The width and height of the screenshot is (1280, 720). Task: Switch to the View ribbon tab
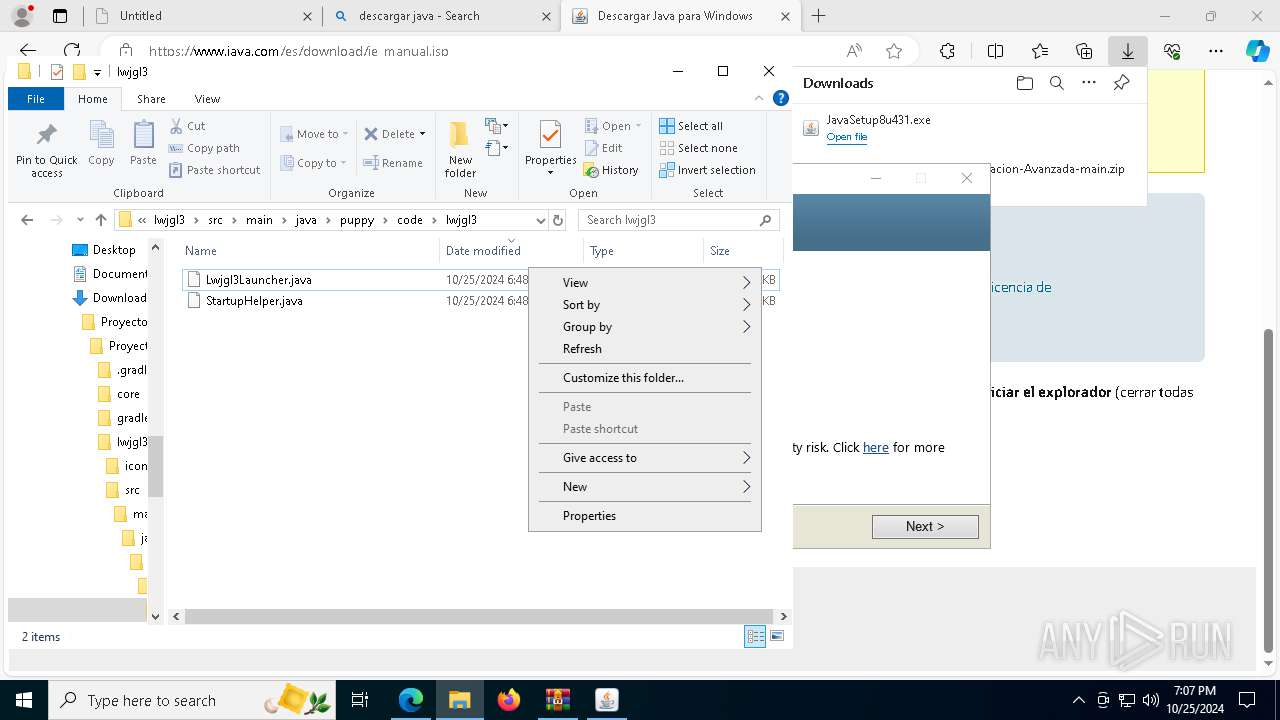207,99
